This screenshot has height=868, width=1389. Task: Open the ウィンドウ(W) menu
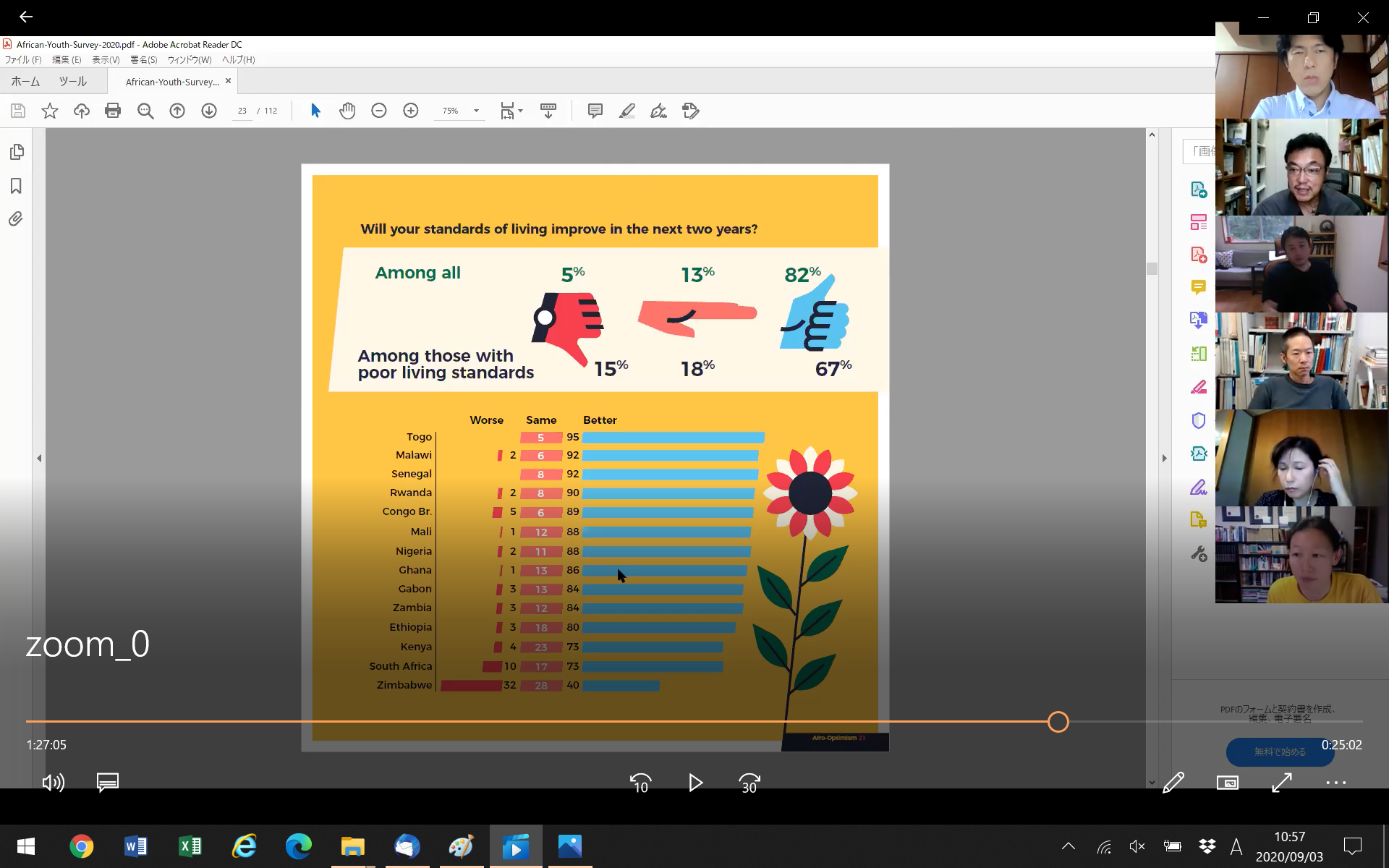[x=190, y=60]
